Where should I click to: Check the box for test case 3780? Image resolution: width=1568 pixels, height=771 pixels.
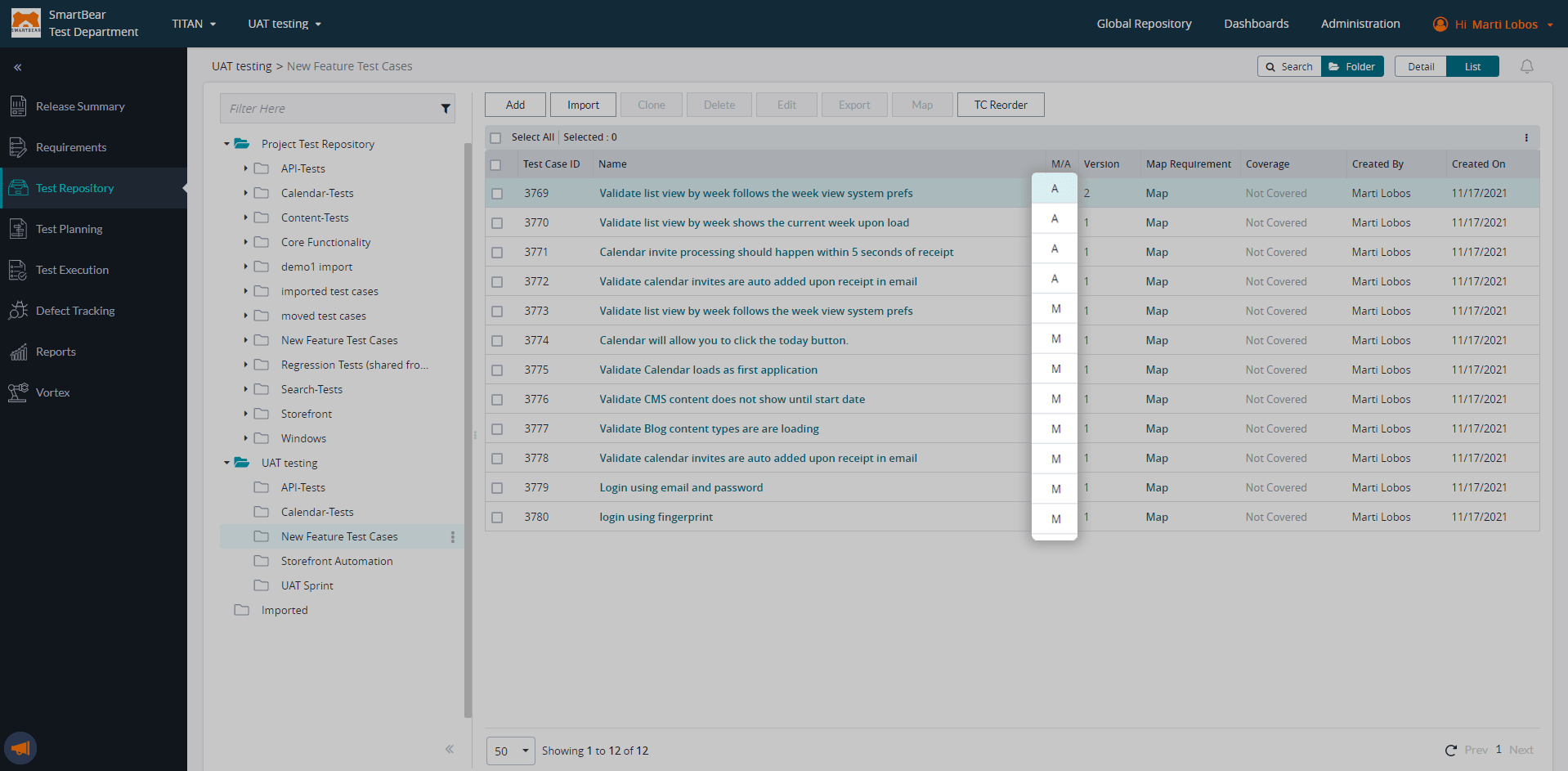tap(497, 518)
